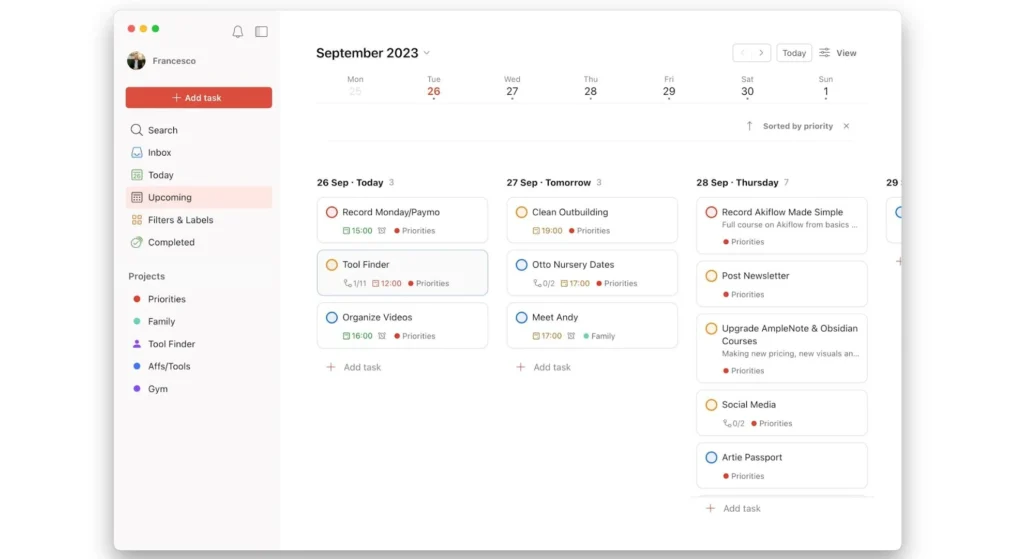Open the Inbox view
This screenshot has height=559, width=1024.
199,152
